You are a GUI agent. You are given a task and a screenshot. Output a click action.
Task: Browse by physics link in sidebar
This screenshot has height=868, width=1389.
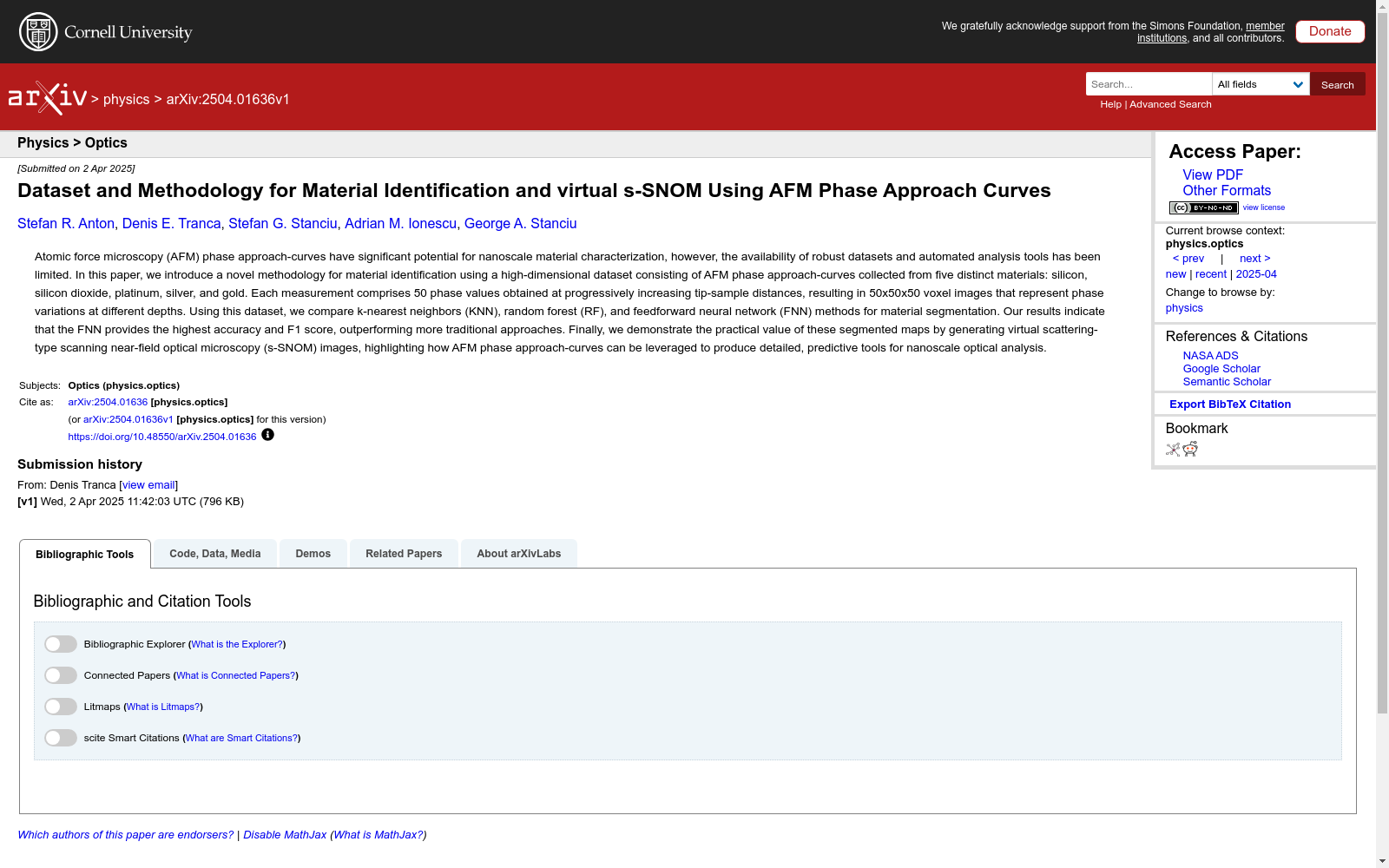click(1184, 308)
